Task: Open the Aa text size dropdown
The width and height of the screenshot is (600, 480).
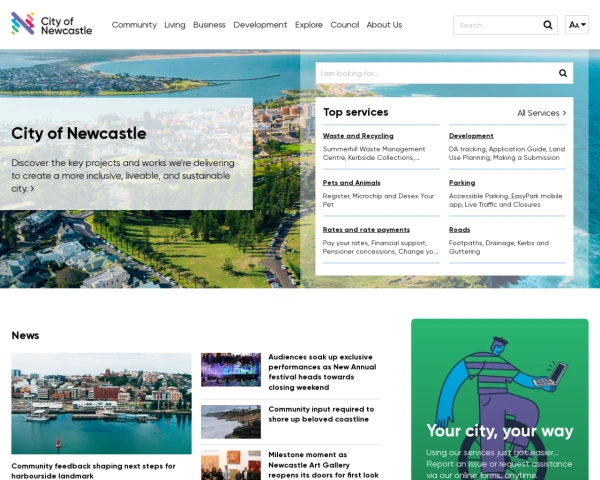Action: 576,25
